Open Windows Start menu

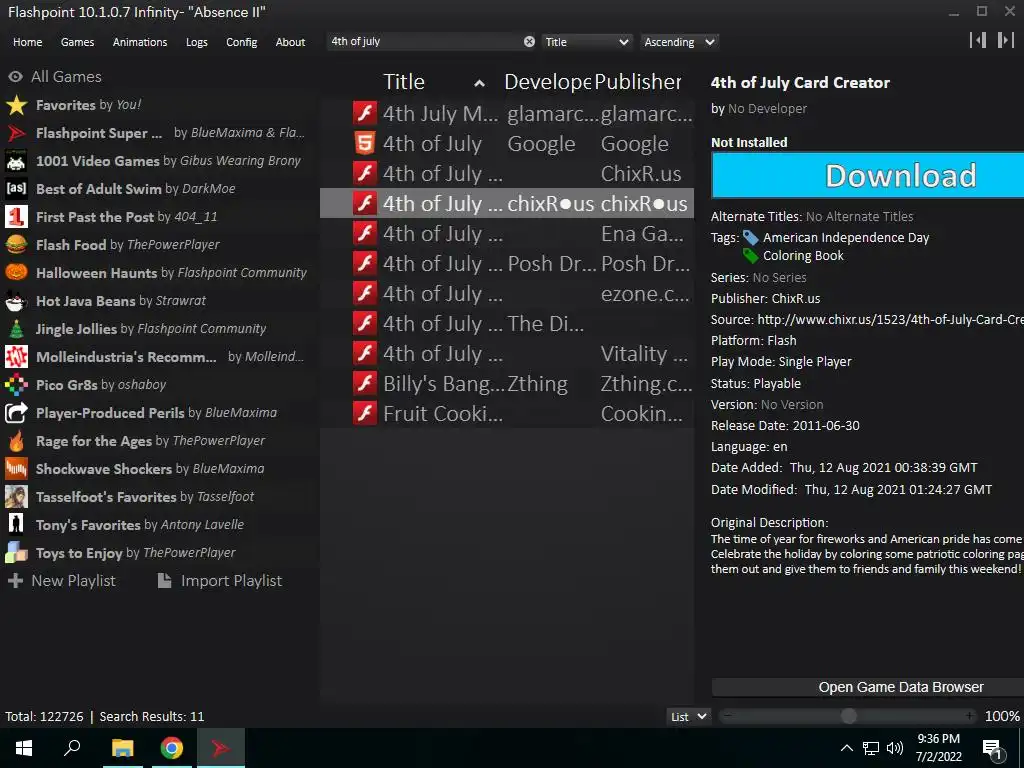(x=24, y=748)
